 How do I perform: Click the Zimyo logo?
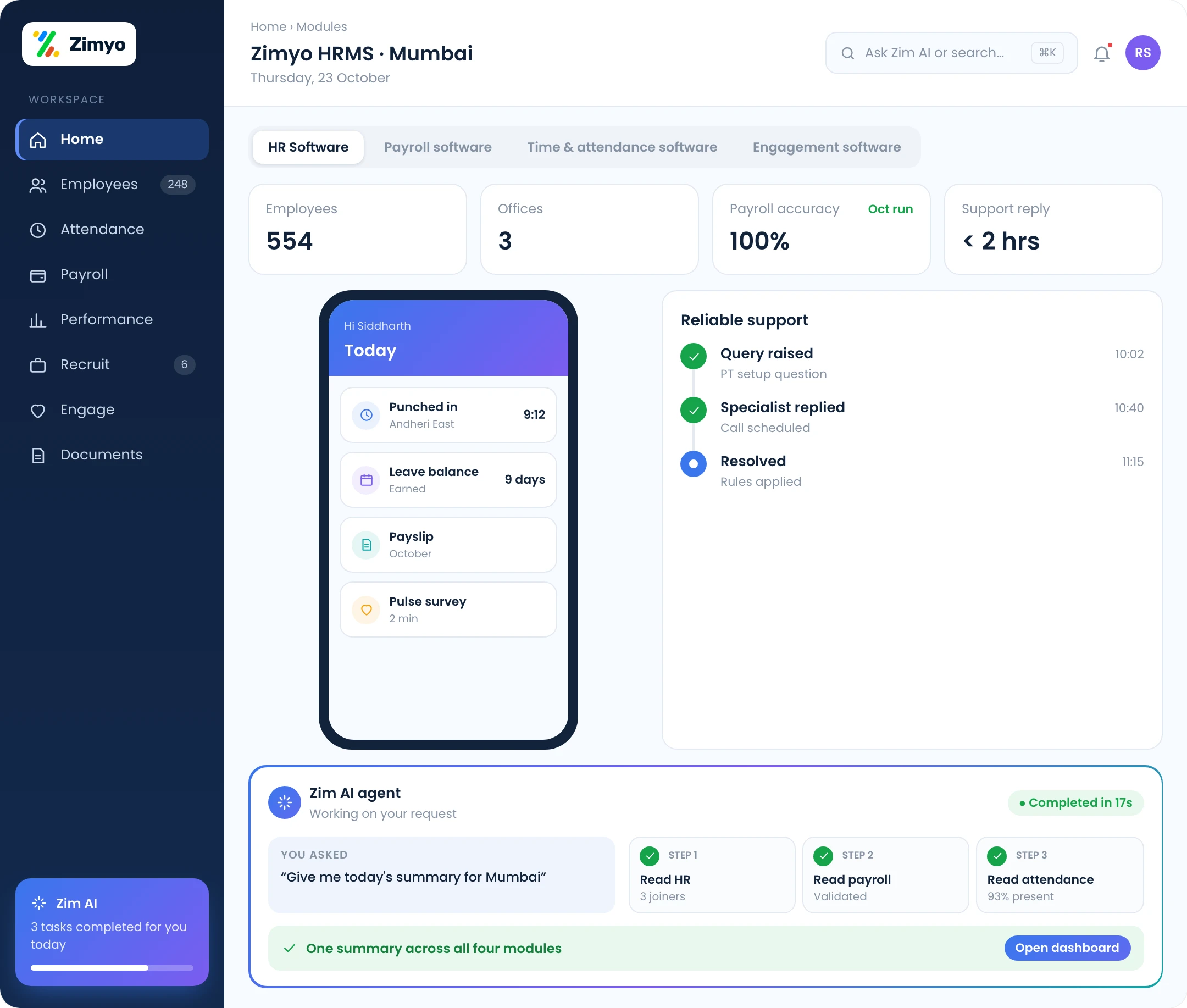click(x=79, y=44)
